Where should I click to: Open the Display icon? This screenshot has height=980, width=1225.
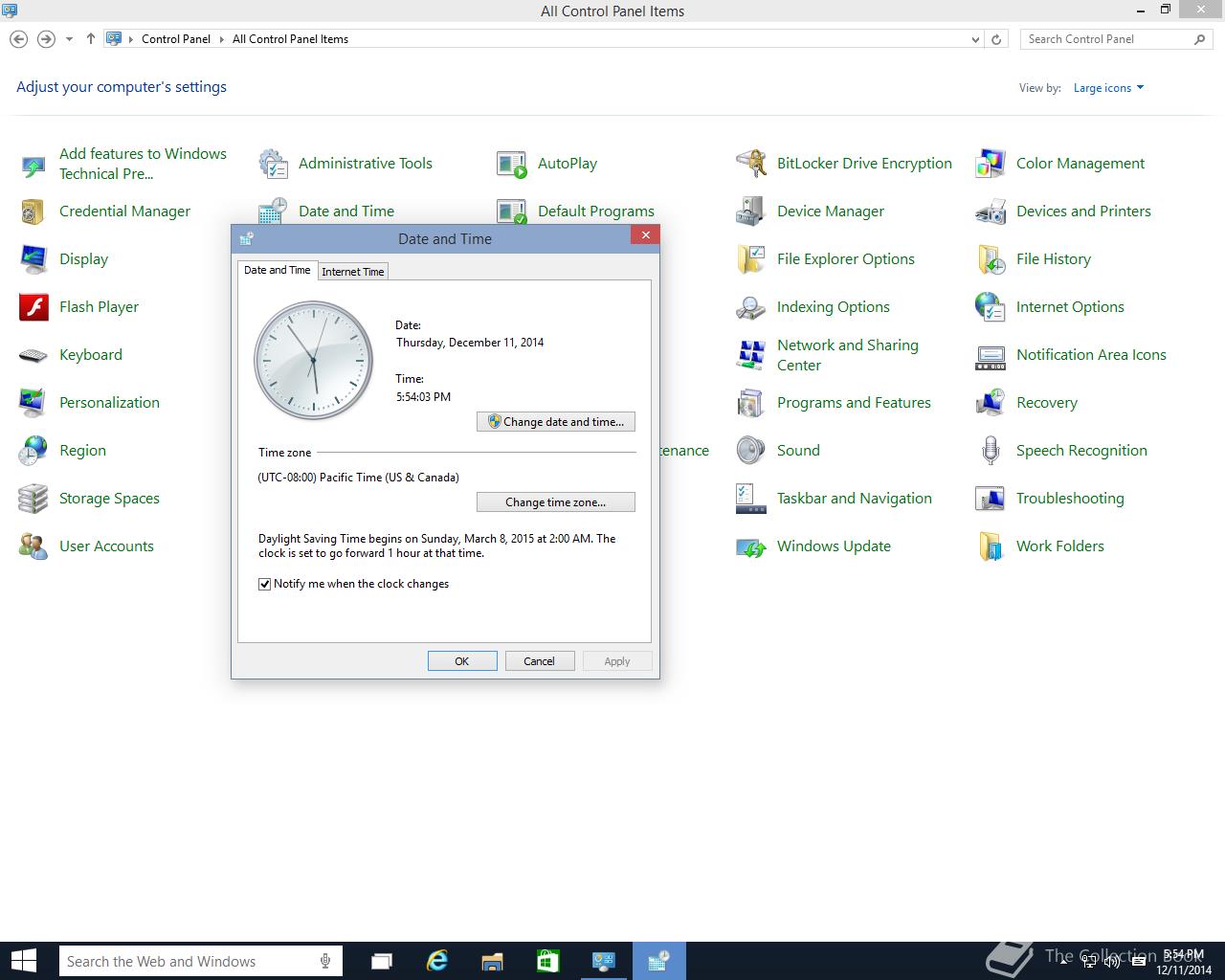tap(33, 259)
